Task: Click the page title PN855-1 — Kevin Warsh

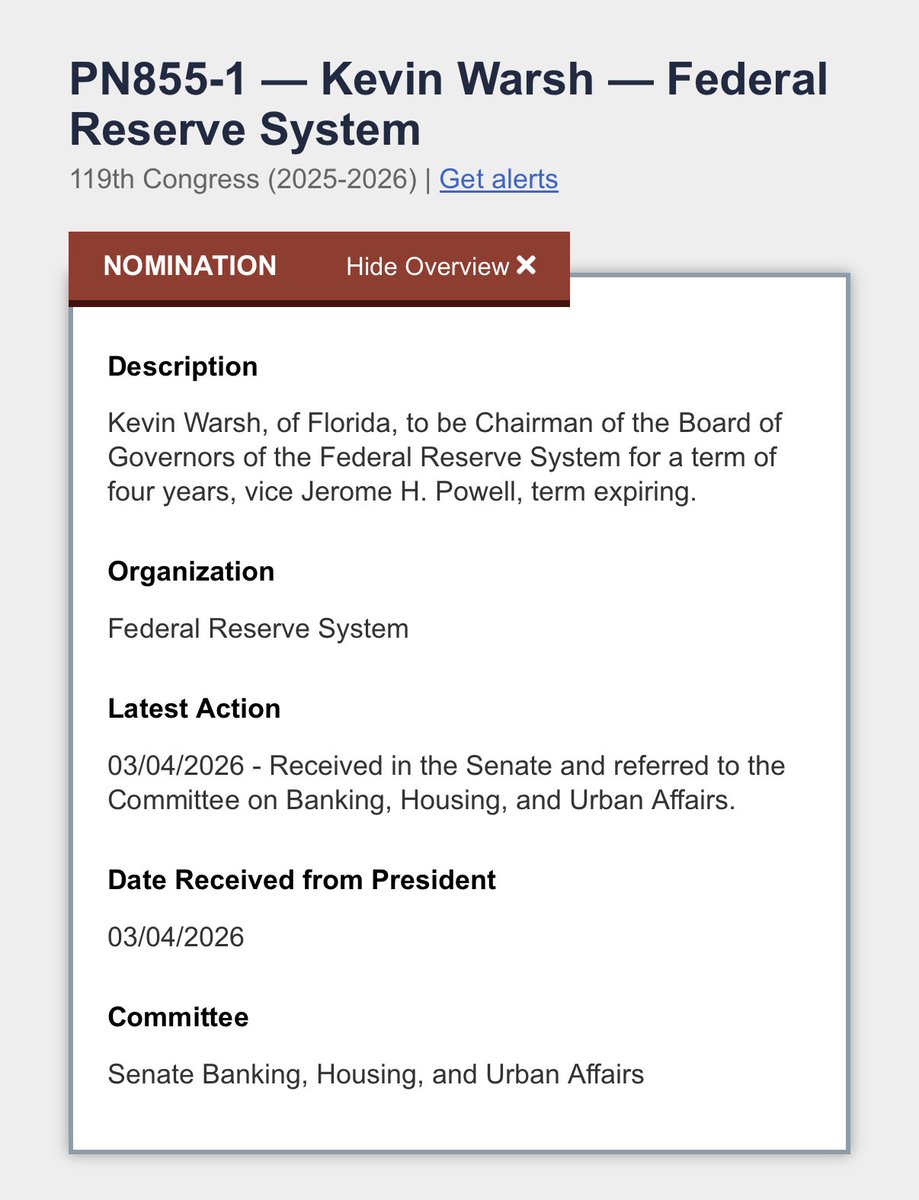Action: click(x=449, y=105)
